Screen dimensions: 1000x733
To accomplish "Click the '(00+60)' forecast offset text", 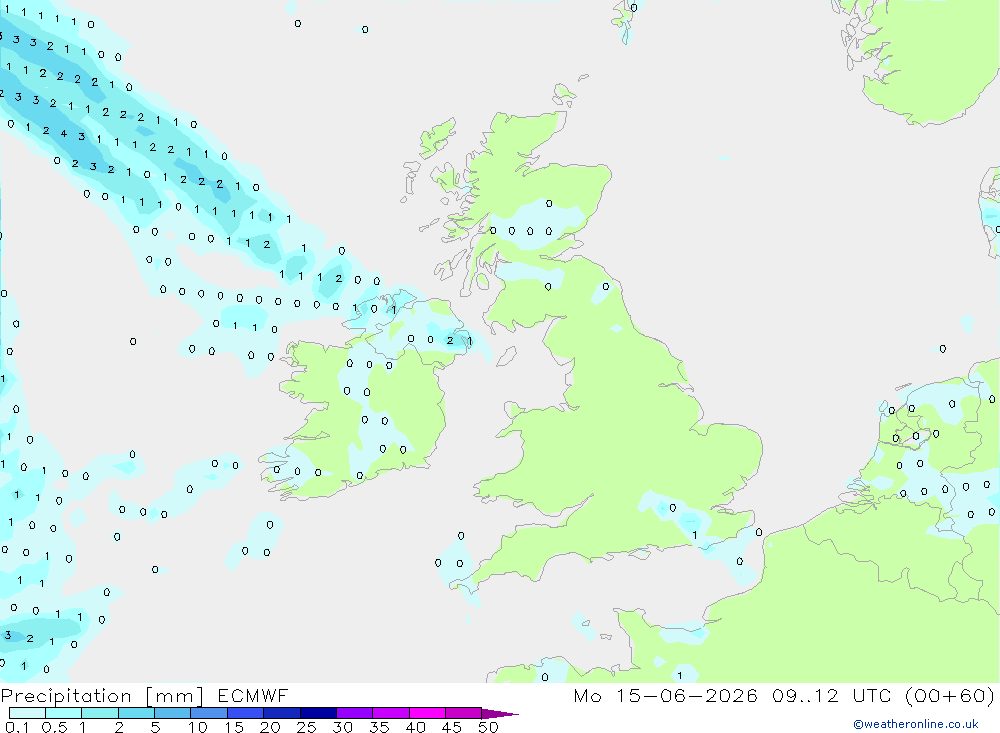I will coord(950,695).
